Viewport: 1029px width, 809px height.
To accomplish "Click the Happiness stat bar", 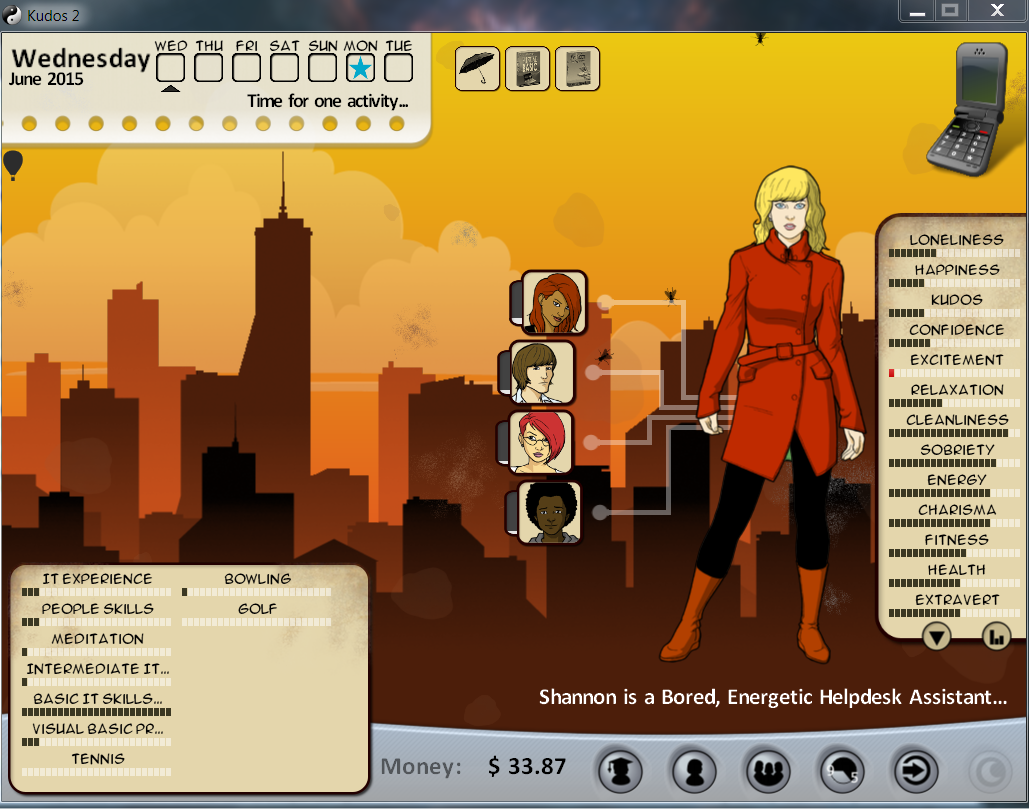I will (x=955, y=283).
